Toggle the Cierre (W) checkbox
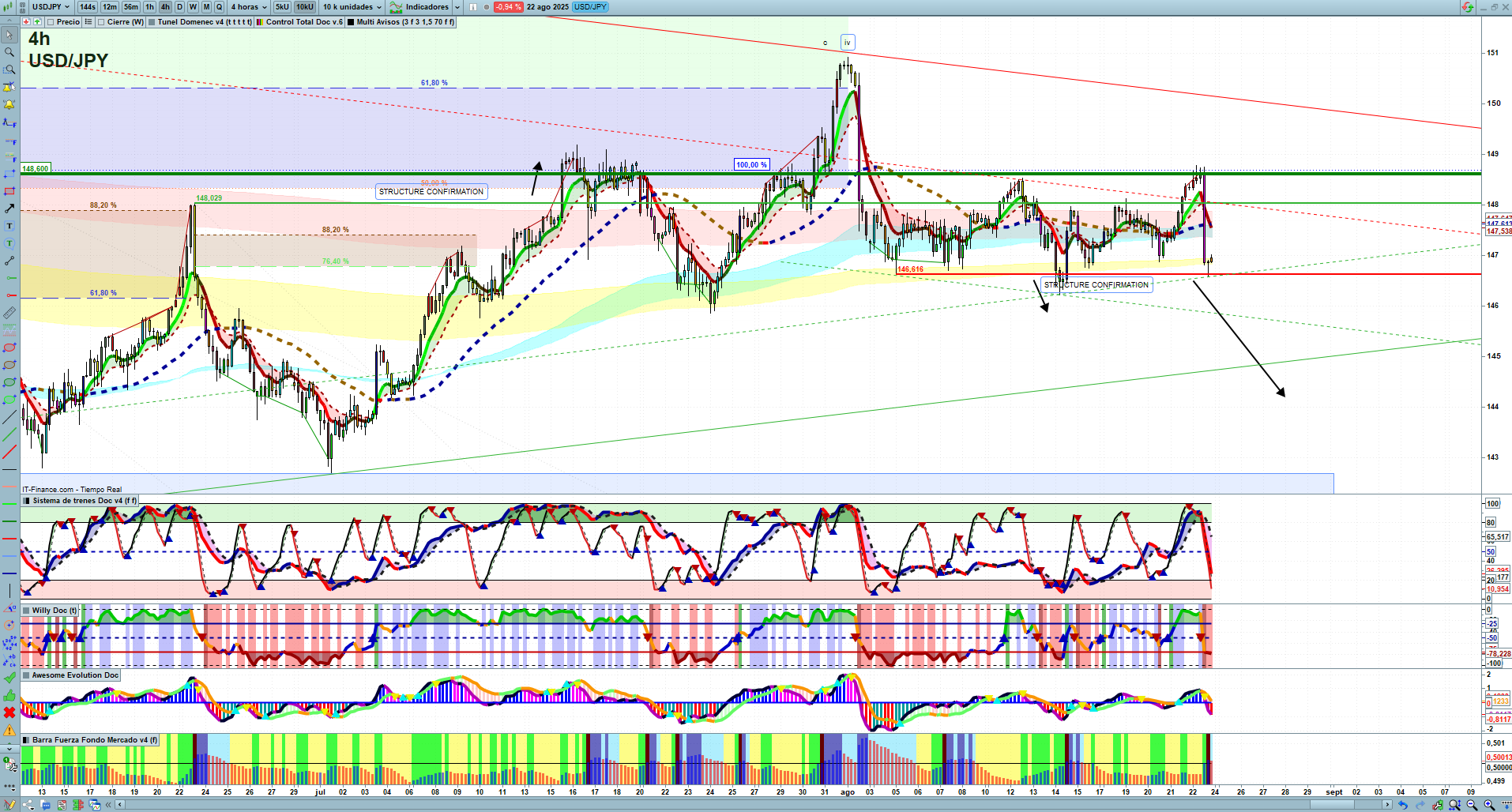1512x812 pixels. [102, 22]
